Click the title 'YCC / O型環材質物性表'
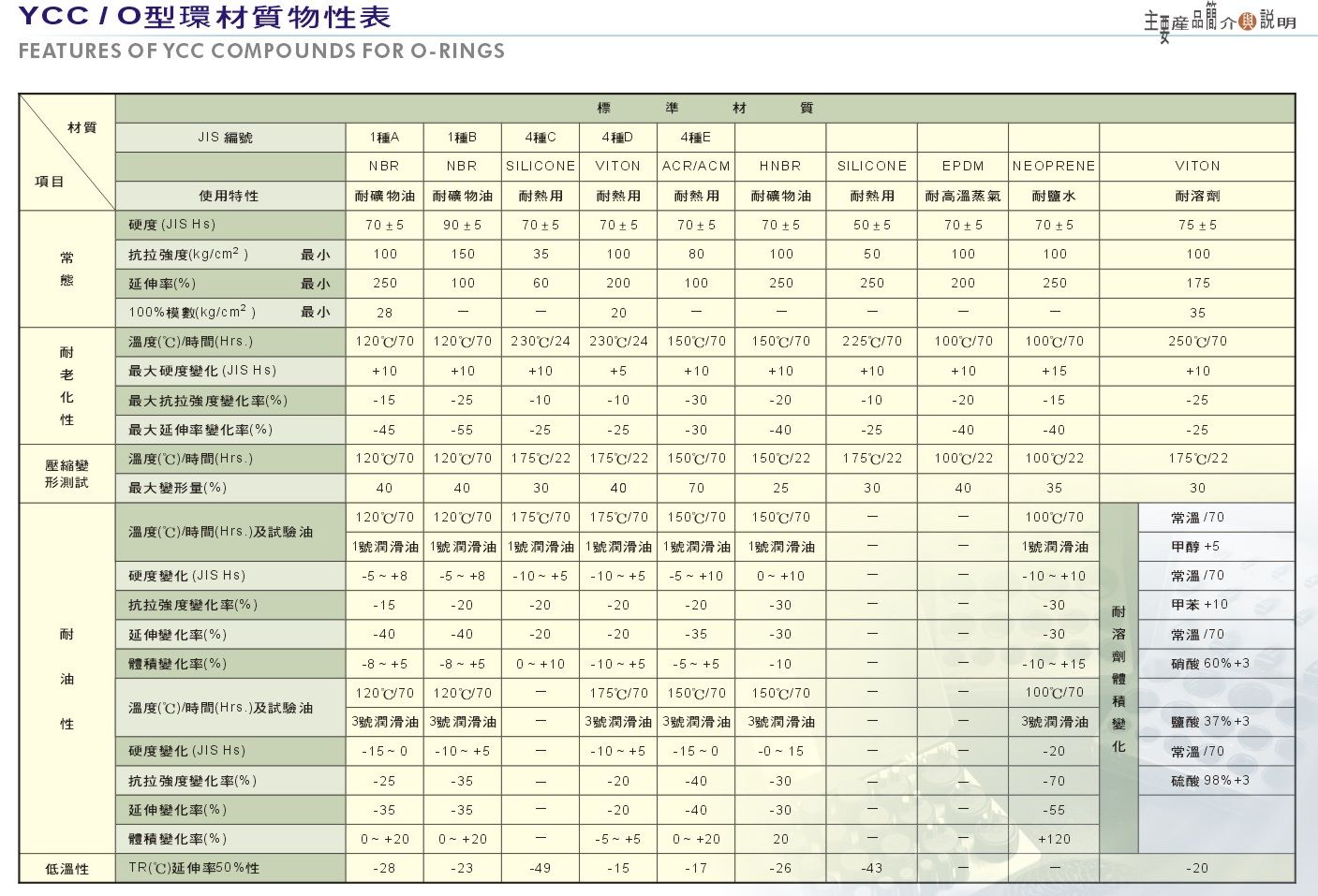 204,17
